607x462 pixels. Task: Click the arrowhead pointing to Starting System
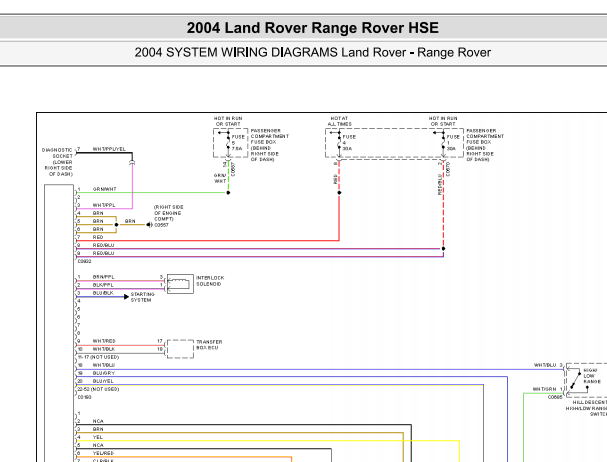(126, 297)
